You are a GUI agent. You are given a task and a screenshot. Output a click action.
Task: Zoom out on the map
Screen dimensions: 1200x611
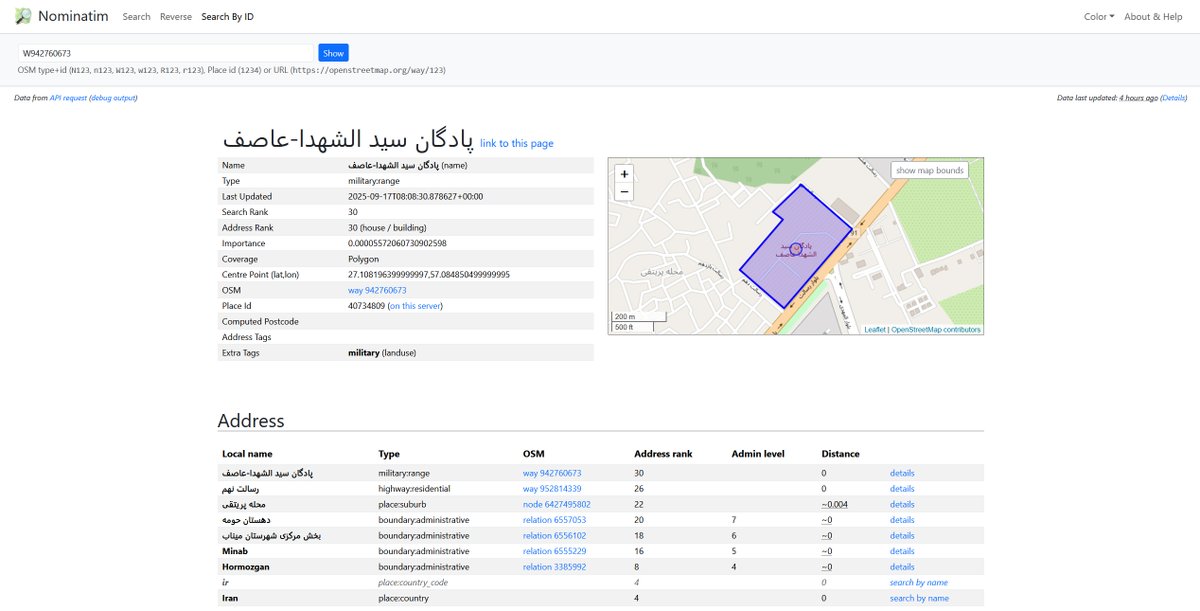624,192
